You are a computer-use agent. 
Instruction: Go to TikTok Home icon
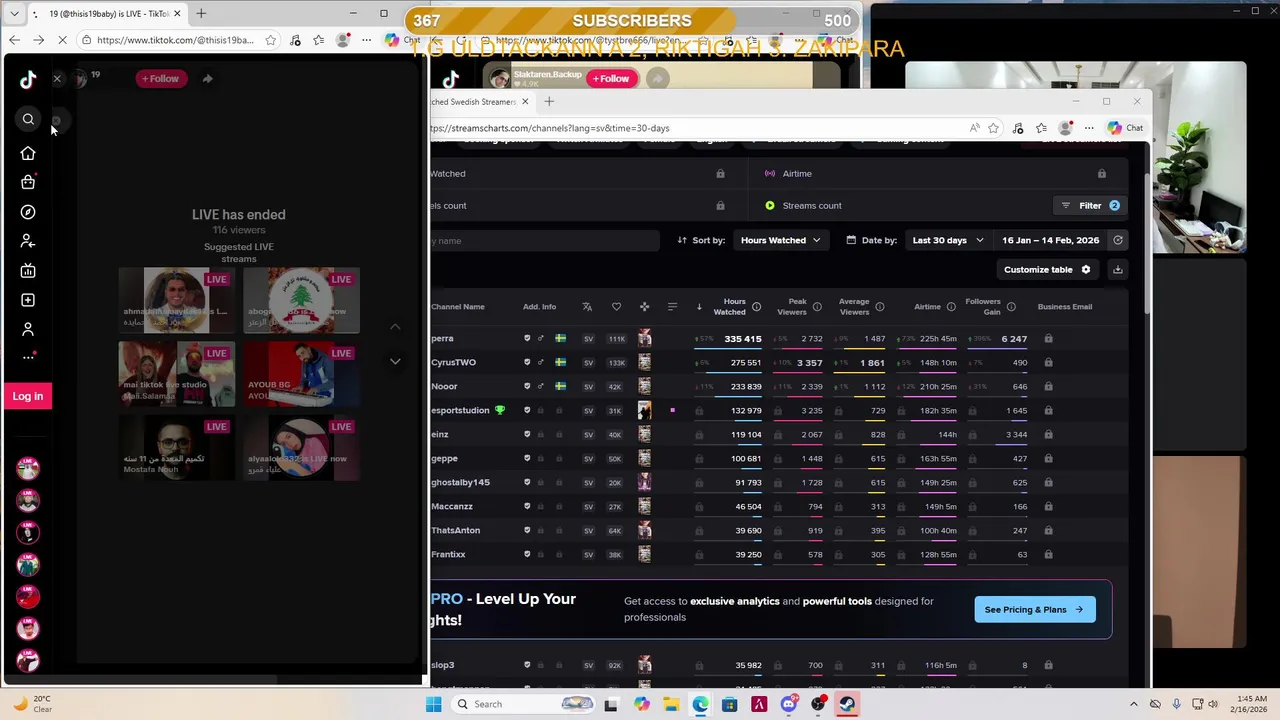point(28,153)
